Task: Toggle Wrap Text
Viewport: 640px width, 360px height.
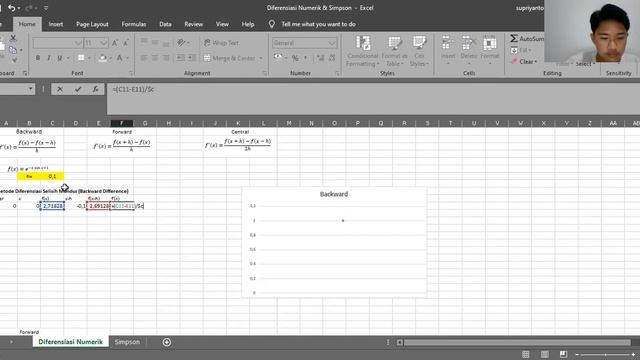Action: (221, 42)
